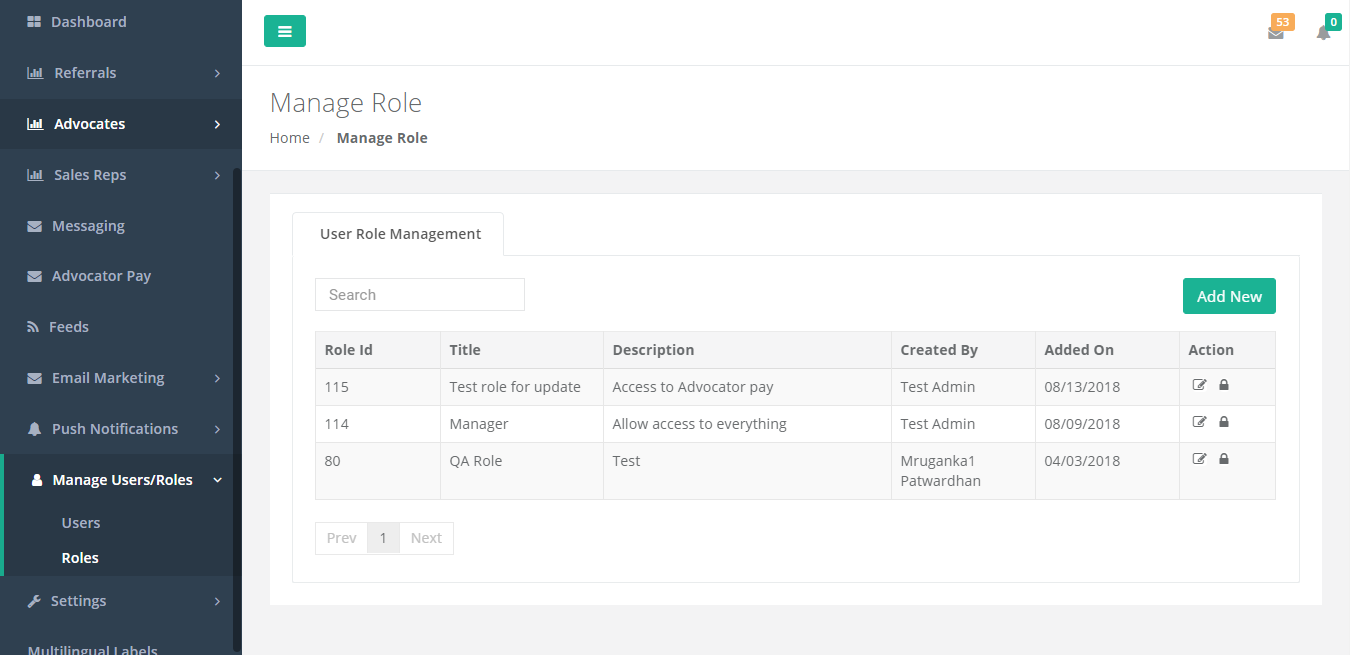This screenshot has width=1350, height=655.
Task: Click the edit icon for role 115
Action: pyautogui.click(x=1199, y=384)
